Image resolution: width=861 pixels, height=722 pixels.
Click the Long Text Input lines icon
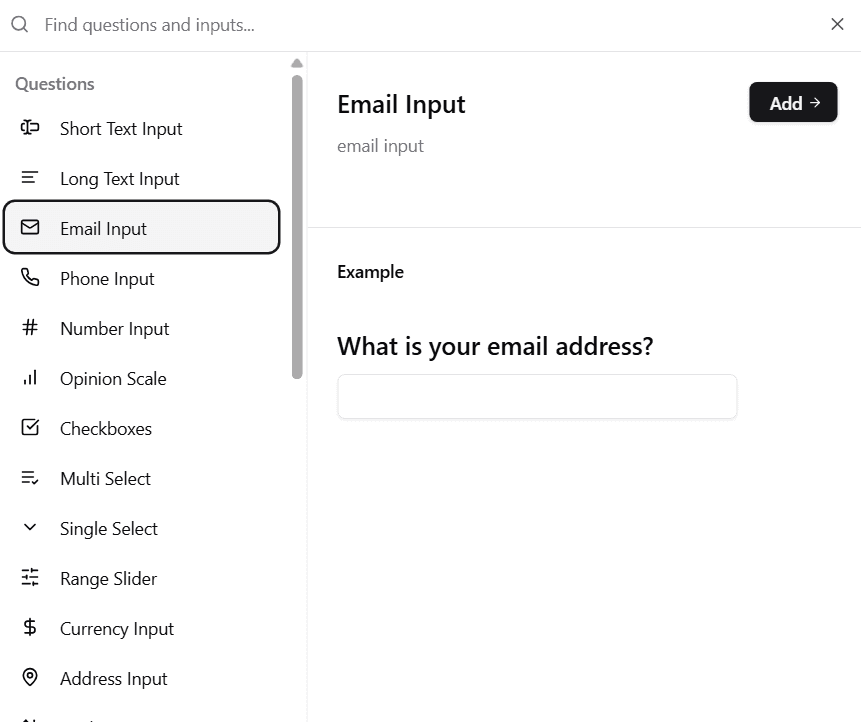(x=29, y=178)
